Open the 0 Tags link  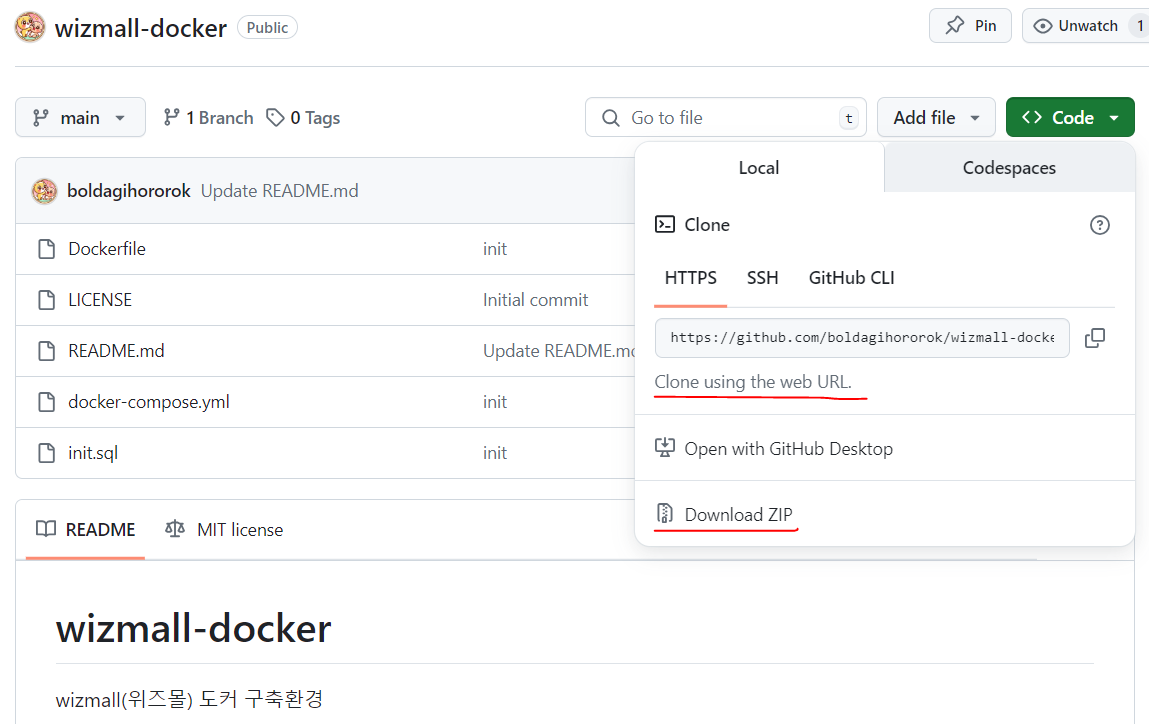pos(303,117)
